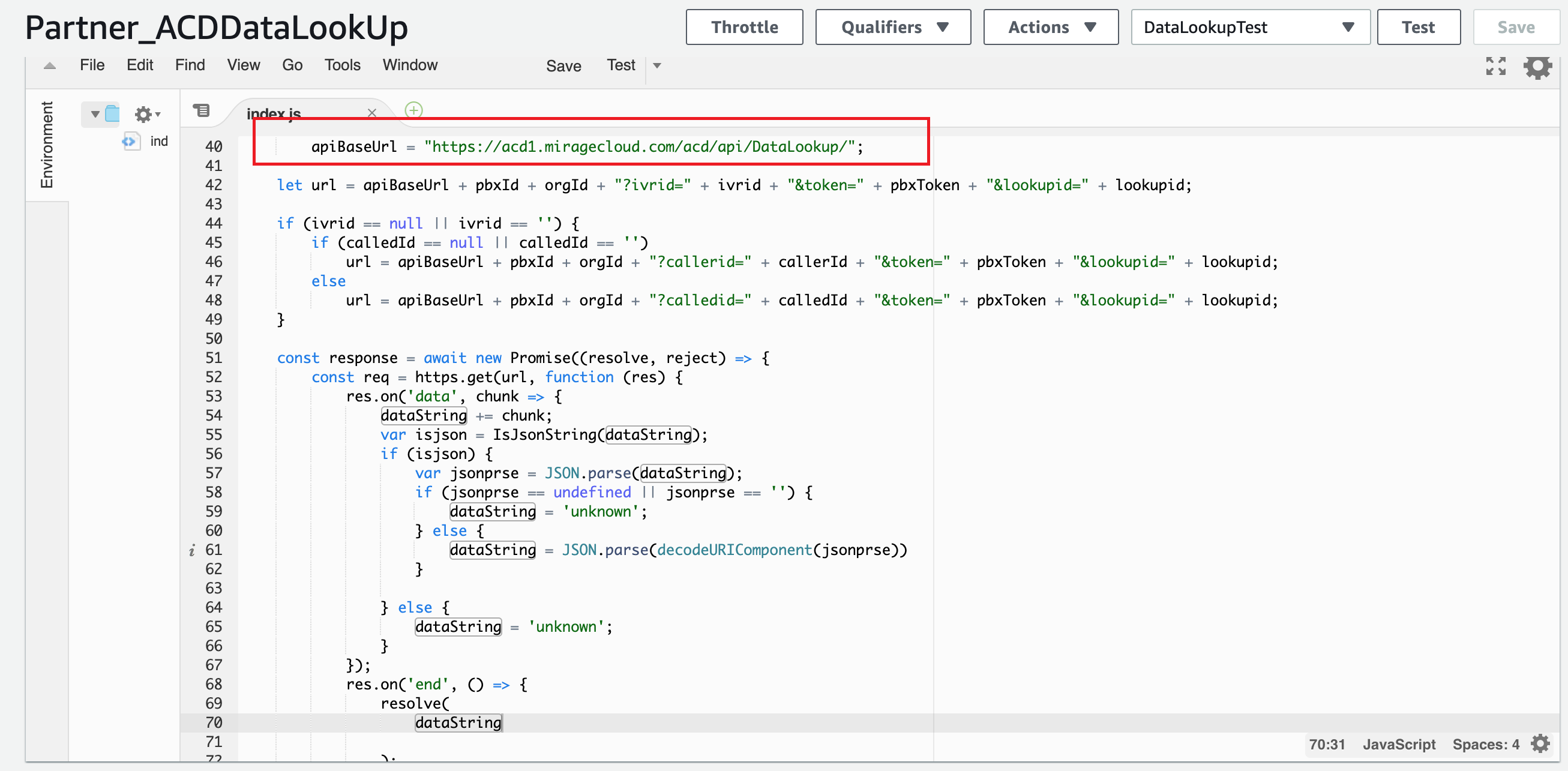The image size is (1568, 771).
Task: Click 'const response' on line 51
Action: (337, 358)
